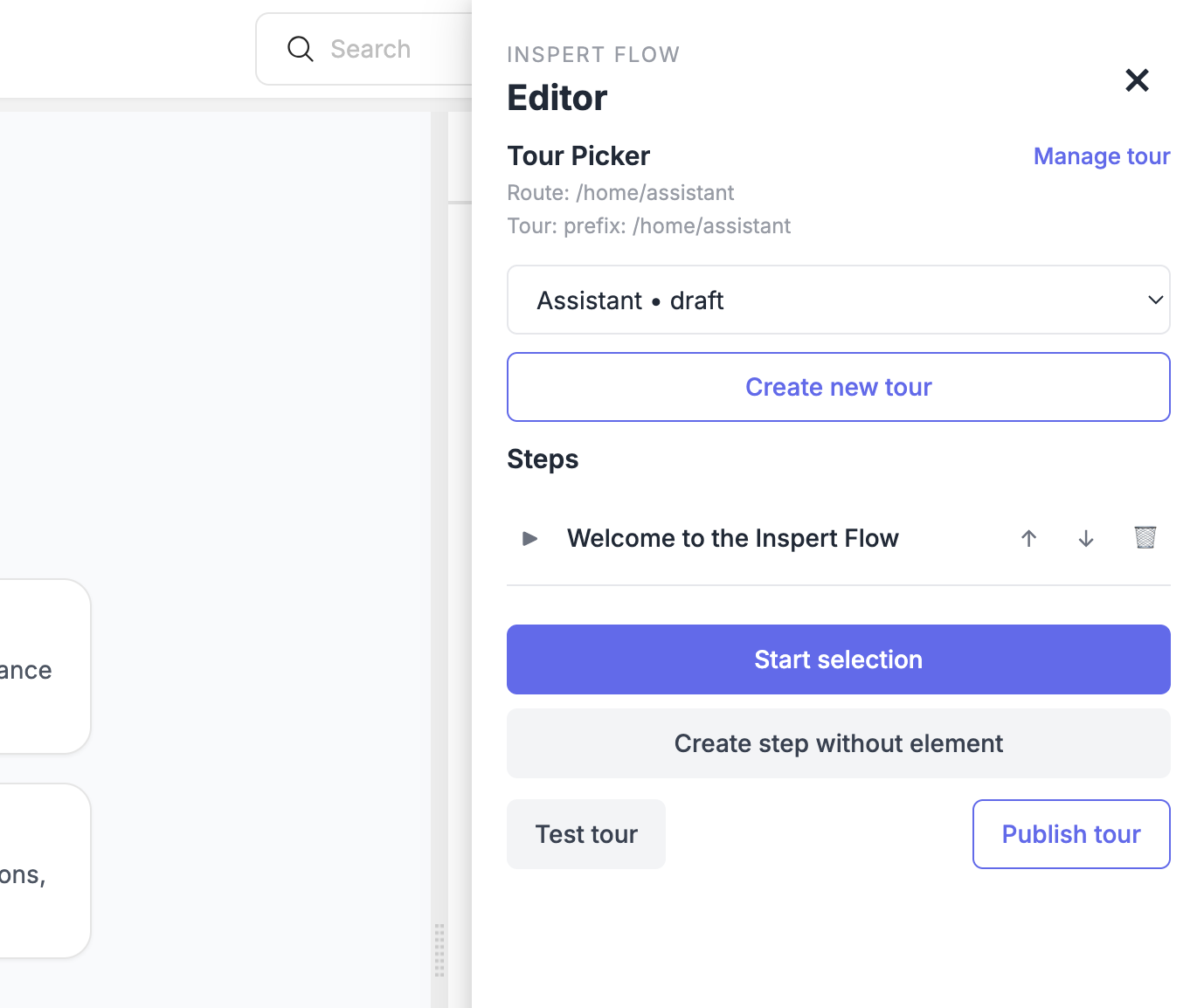This screenshot has width=1204, height=1008.
Task: Grab the panel resize handle dots
Action: (x=439, y=948)
